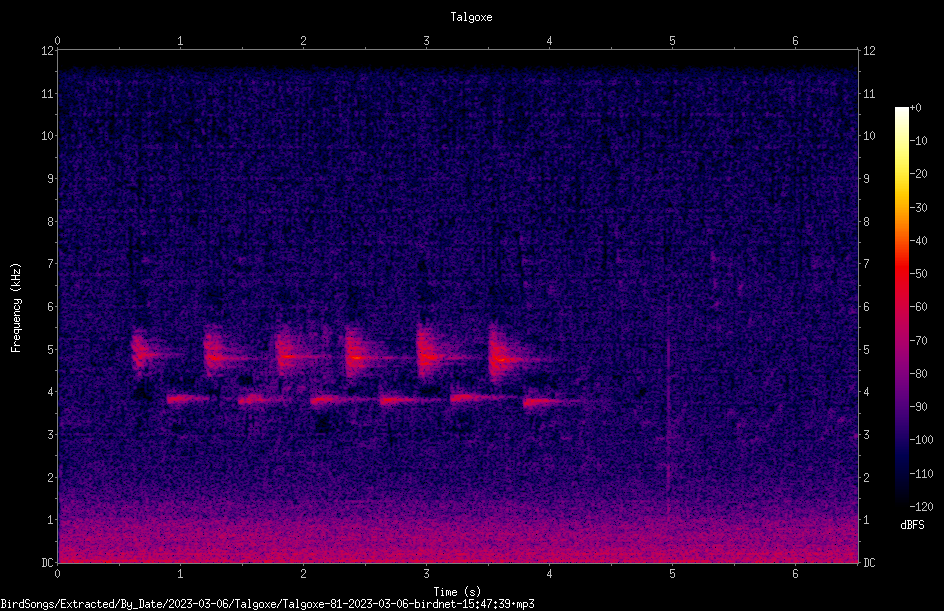The width and height of the screenshot is (944, 611).
Task: Click the last lower note near 4 seconds
Action: pos(551,402)
